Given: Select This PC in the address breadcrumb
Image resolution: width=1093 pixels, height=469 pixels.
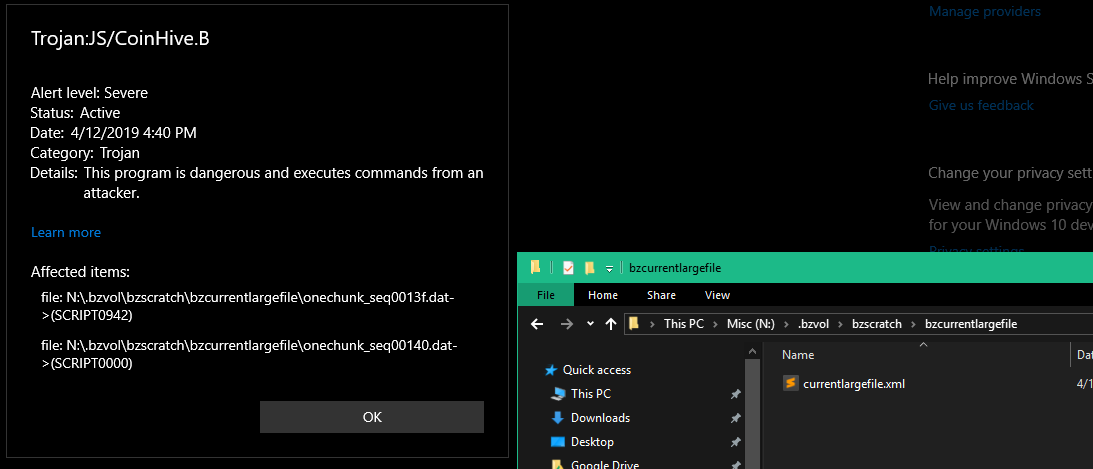Looking at the screenshot, I should [x=685, y=324].
